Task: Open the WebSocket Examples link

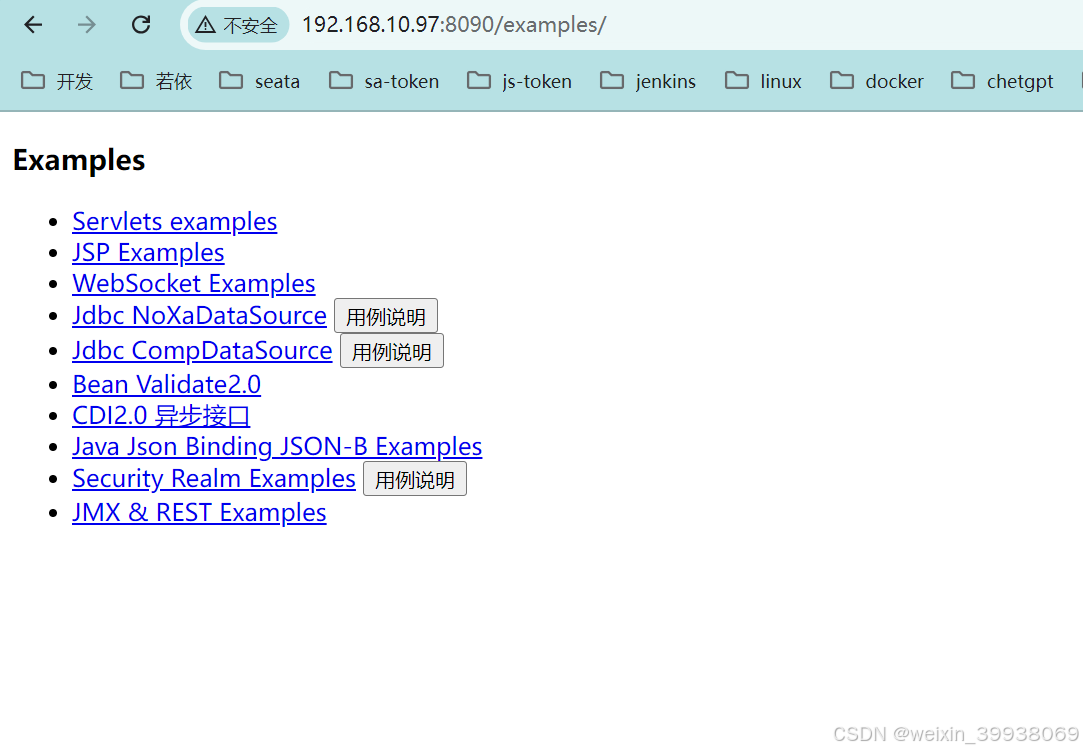Action: click(193, 283)
